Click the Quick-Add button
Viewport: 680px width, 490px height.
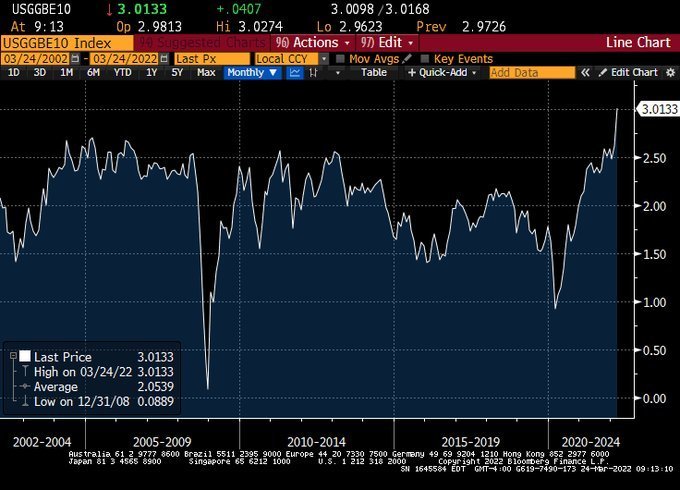pos(442,72)
